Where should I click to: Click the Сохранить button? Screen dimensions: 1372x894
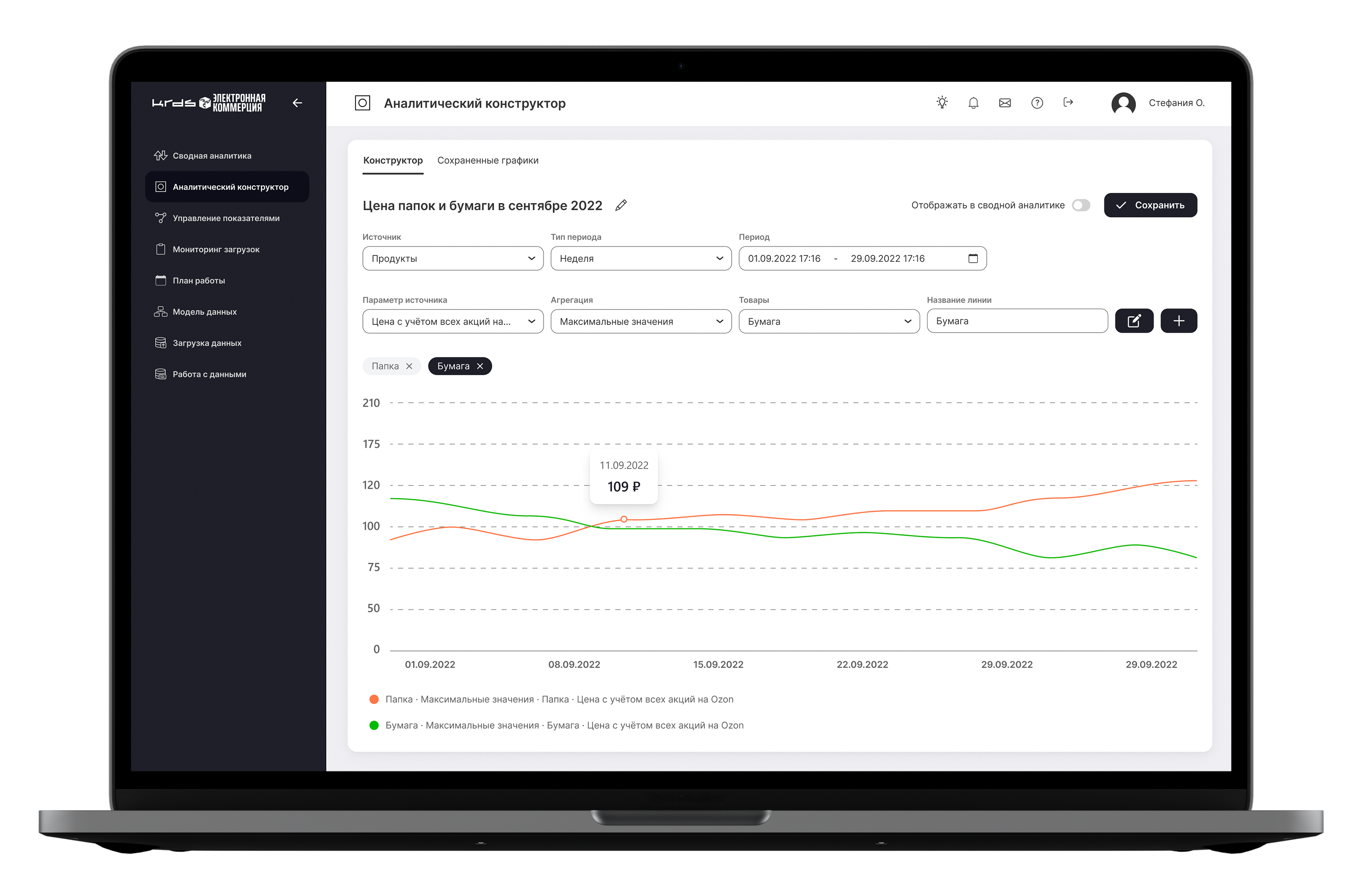[1150, 205]
